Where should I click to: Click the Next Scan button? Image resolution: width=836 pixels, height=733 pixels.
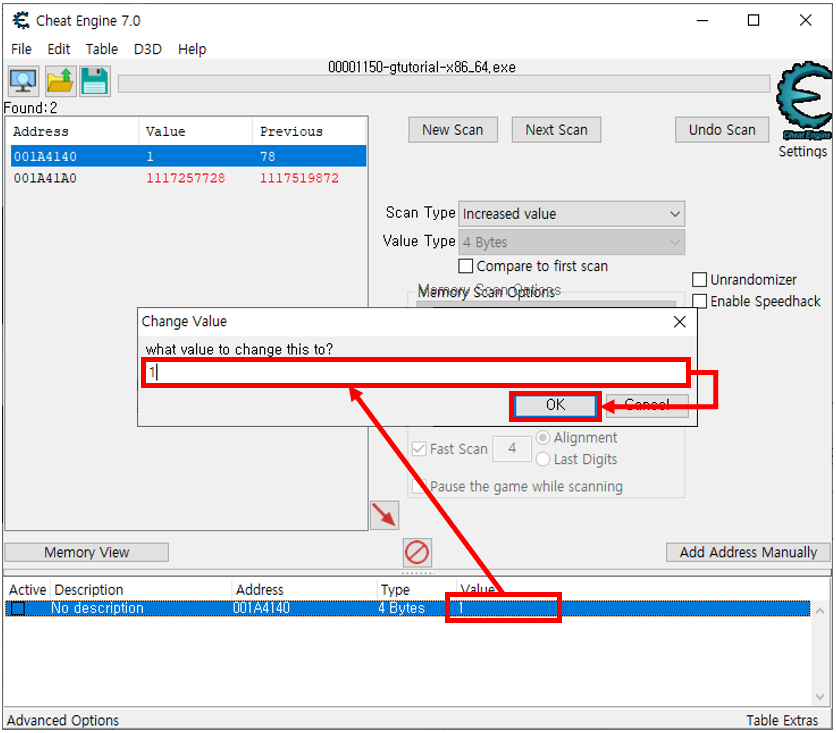(556, 130)
